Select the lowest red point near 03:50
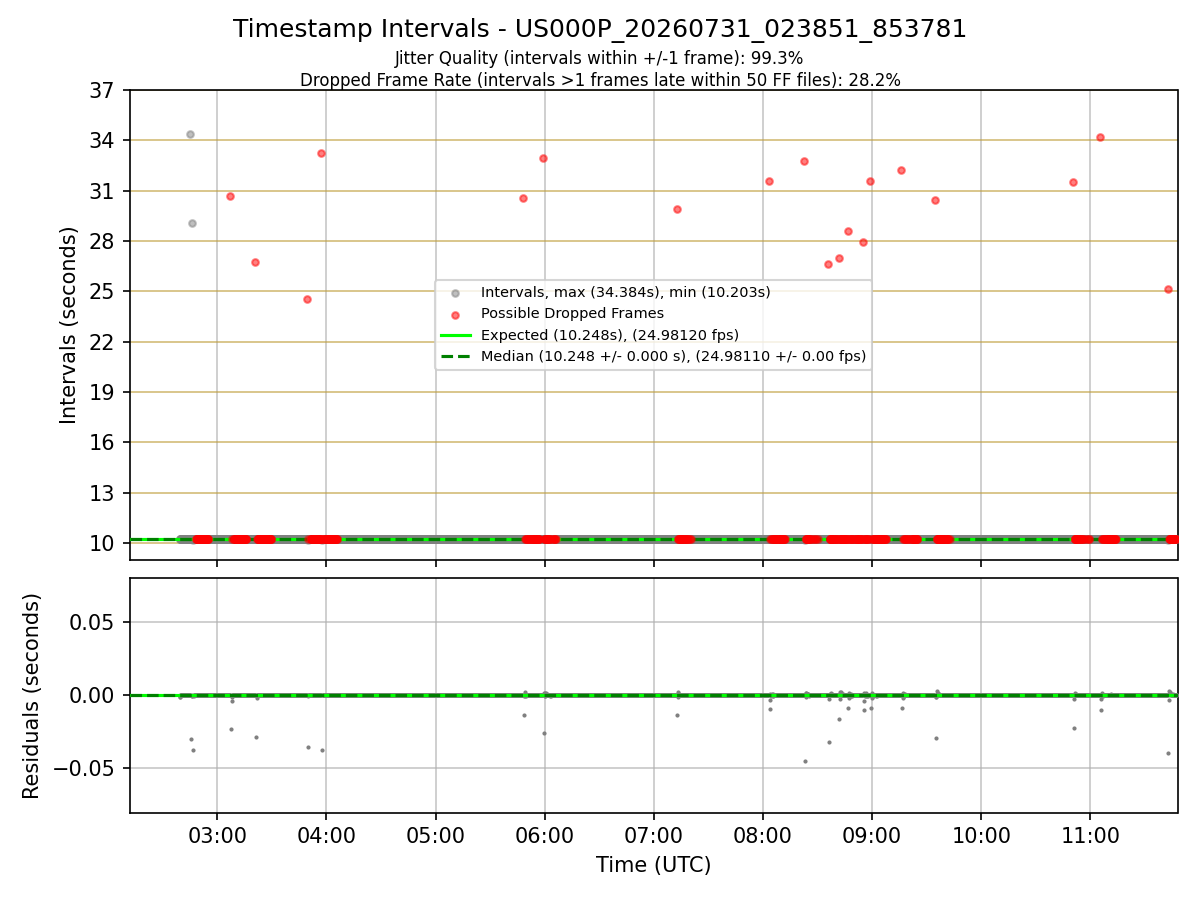This screenshot has height=900, width=1200. point(307,299)
